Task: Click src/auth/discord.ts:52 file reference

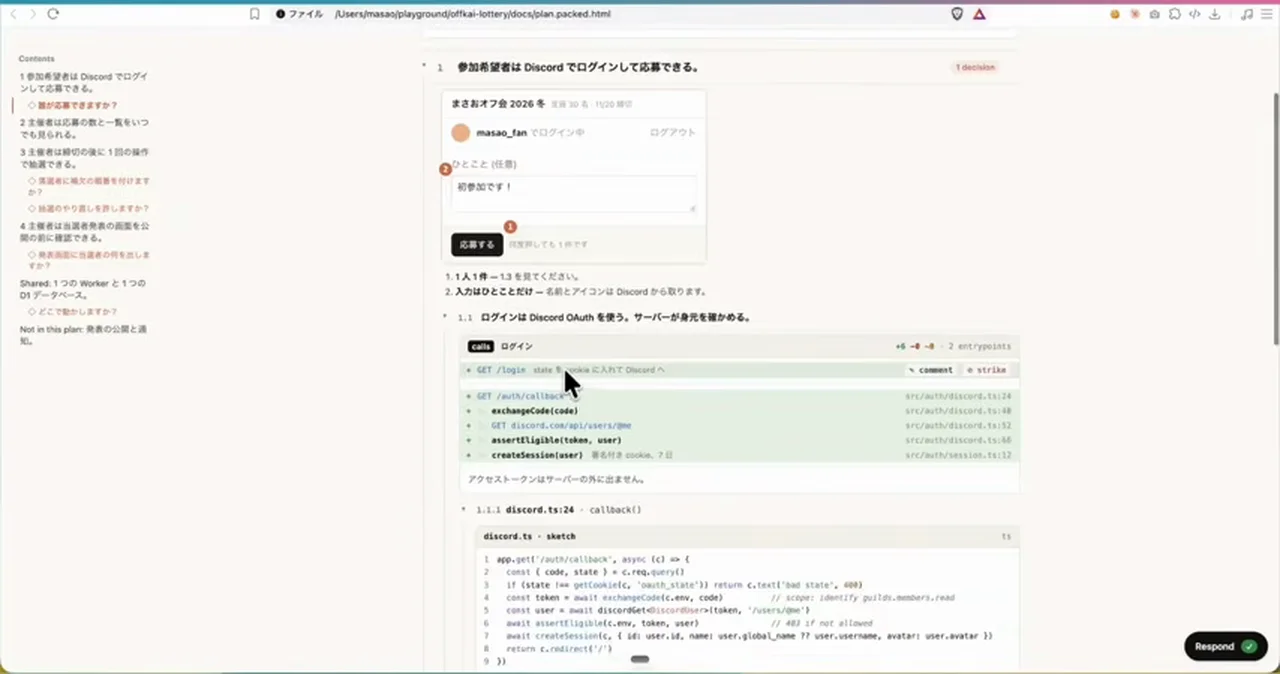Action: click(958, 425)
